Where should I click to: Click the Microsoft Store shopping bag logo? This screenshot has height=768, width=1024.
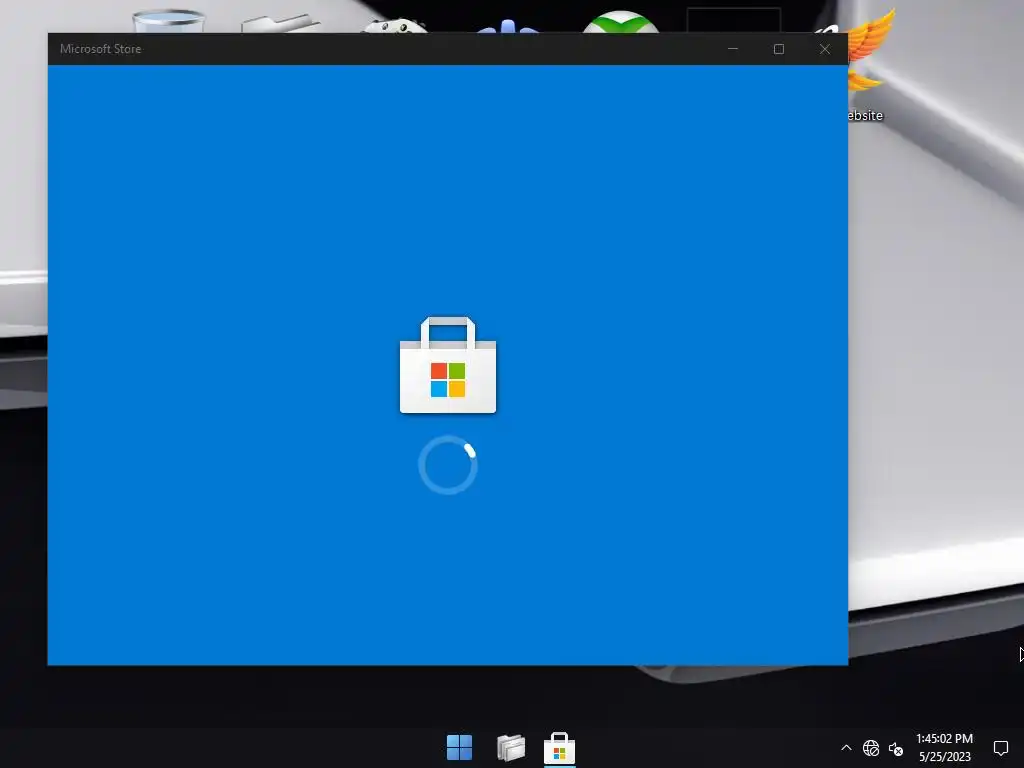(x=448, y=365)
